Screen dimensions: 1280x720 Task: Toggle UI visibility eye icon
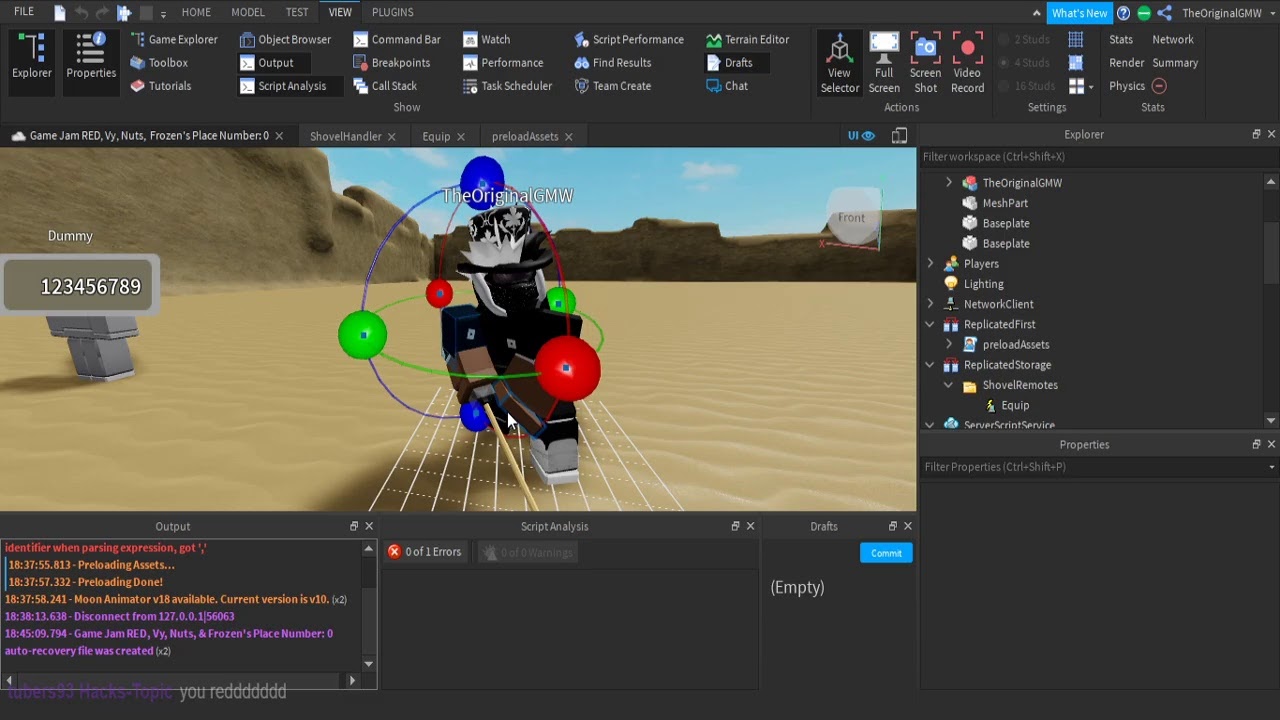pyautogui.click(x=861, y=136)
